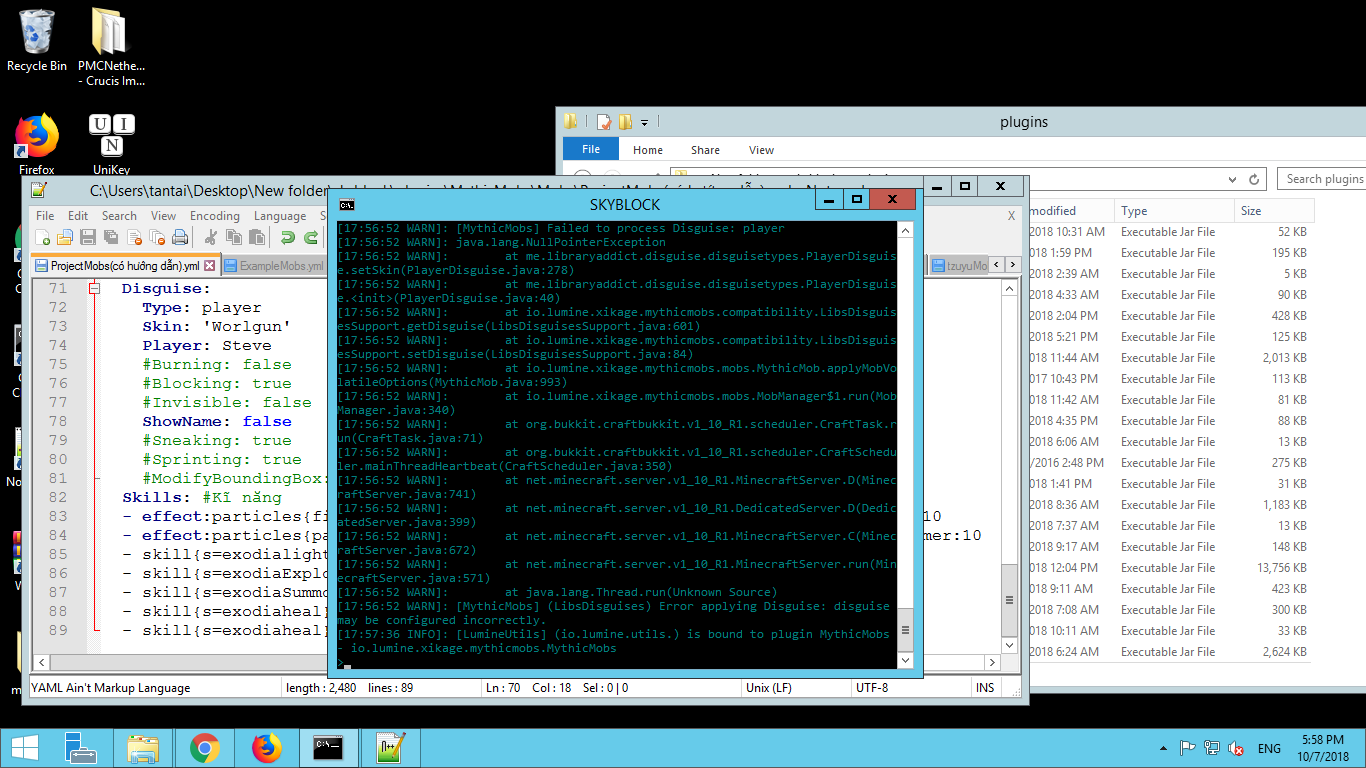1366x768 pixels.
Task: Click the Open file icon in Notepad++
Action: 65,238
